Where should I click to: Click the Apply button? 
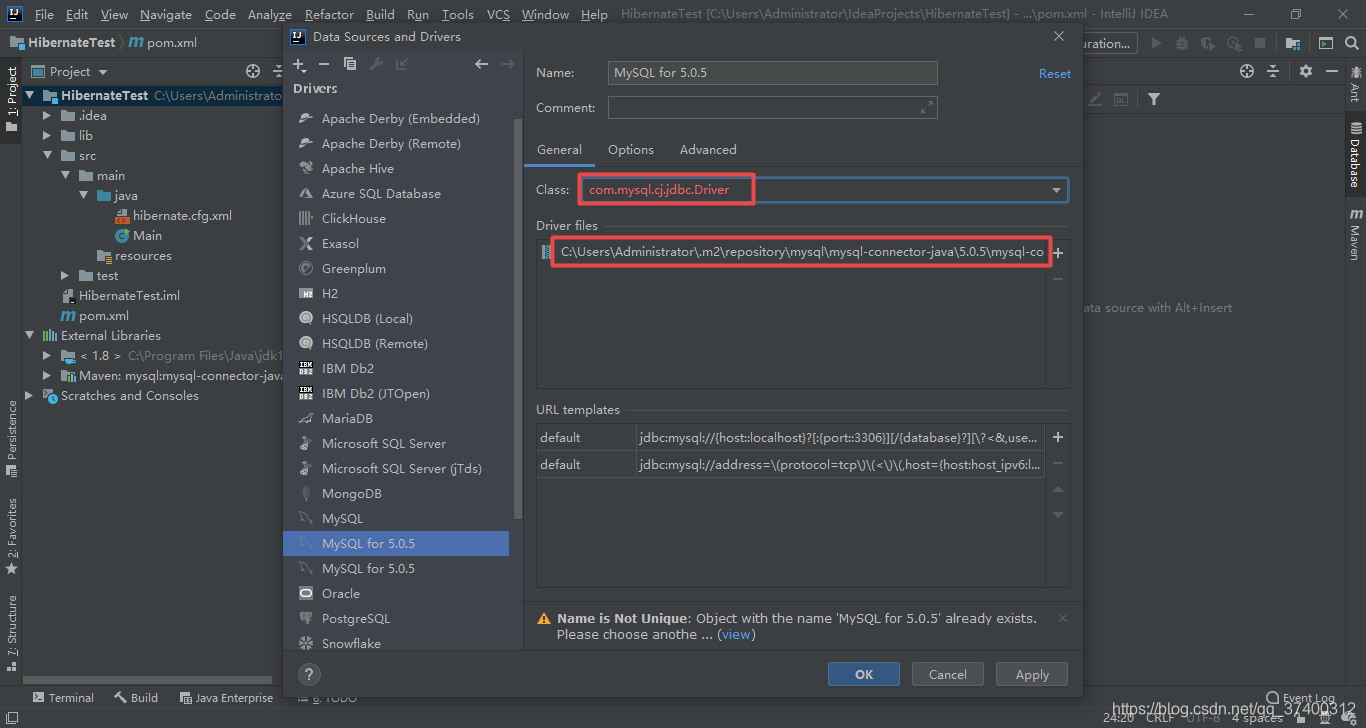pos(1032,674)
